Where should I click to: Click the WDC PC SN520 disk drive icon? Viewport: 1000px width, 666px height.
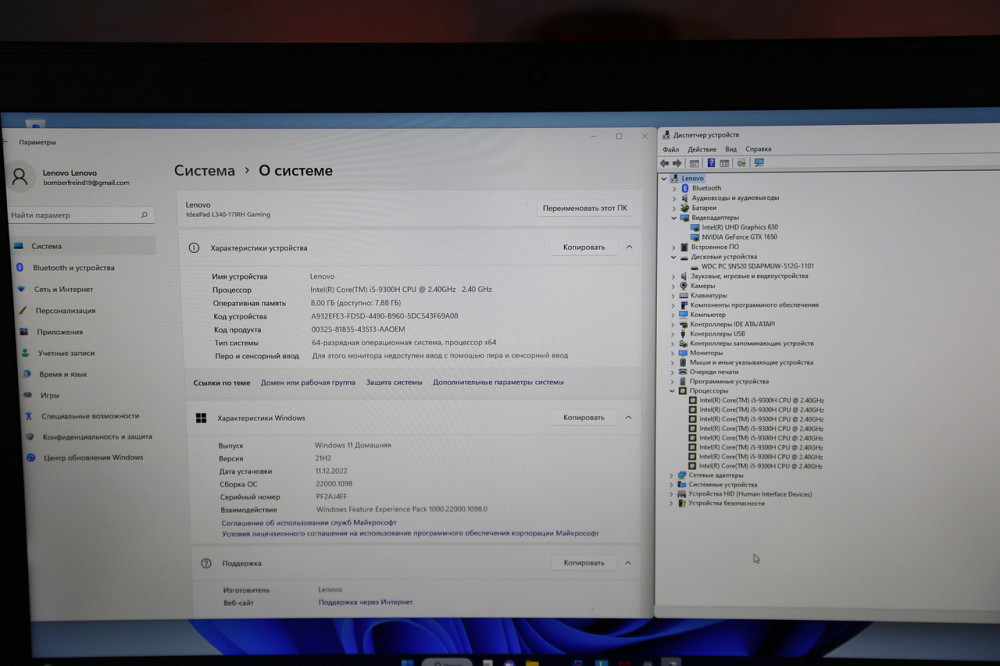click(x=695, y=266)
